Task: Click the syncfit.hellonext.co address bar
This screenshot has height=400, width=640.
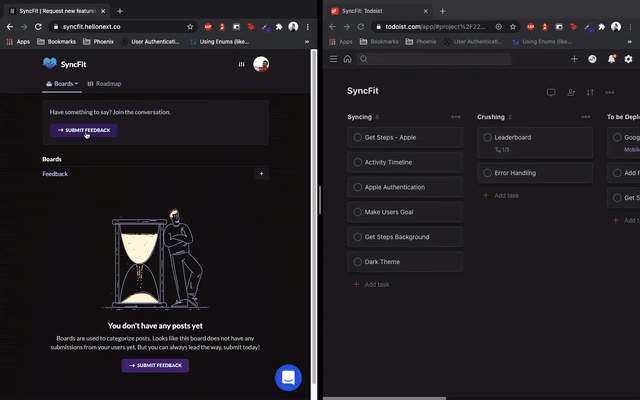Action: pos(122,27)
